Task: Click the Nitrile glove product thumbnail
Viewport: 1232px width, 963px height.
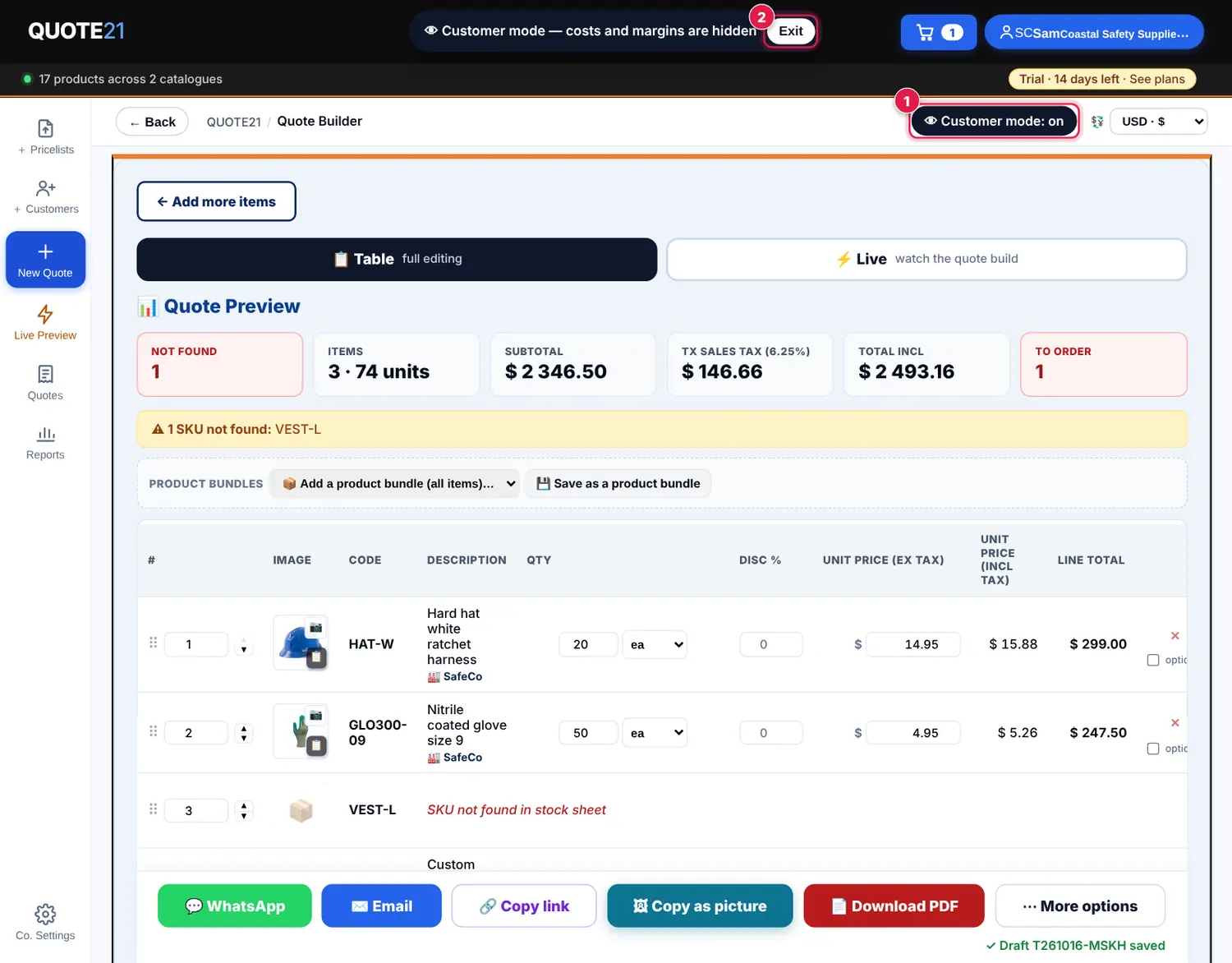Action: 299,731
